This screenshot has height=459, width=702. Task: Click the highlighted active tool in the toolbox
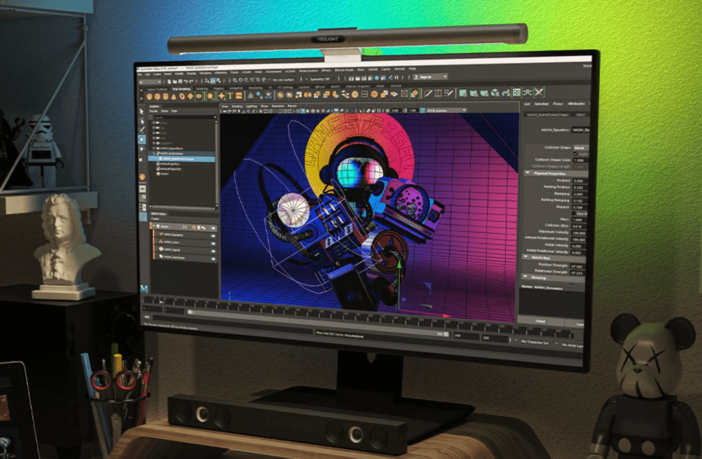pos(141,139)
